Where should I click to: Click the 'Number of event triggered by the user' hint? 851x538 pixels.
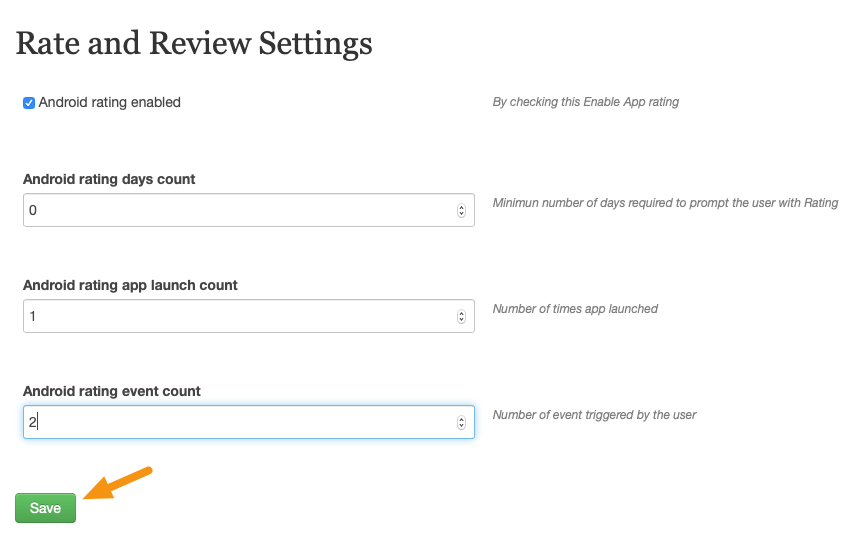click(x=594, y=415)
